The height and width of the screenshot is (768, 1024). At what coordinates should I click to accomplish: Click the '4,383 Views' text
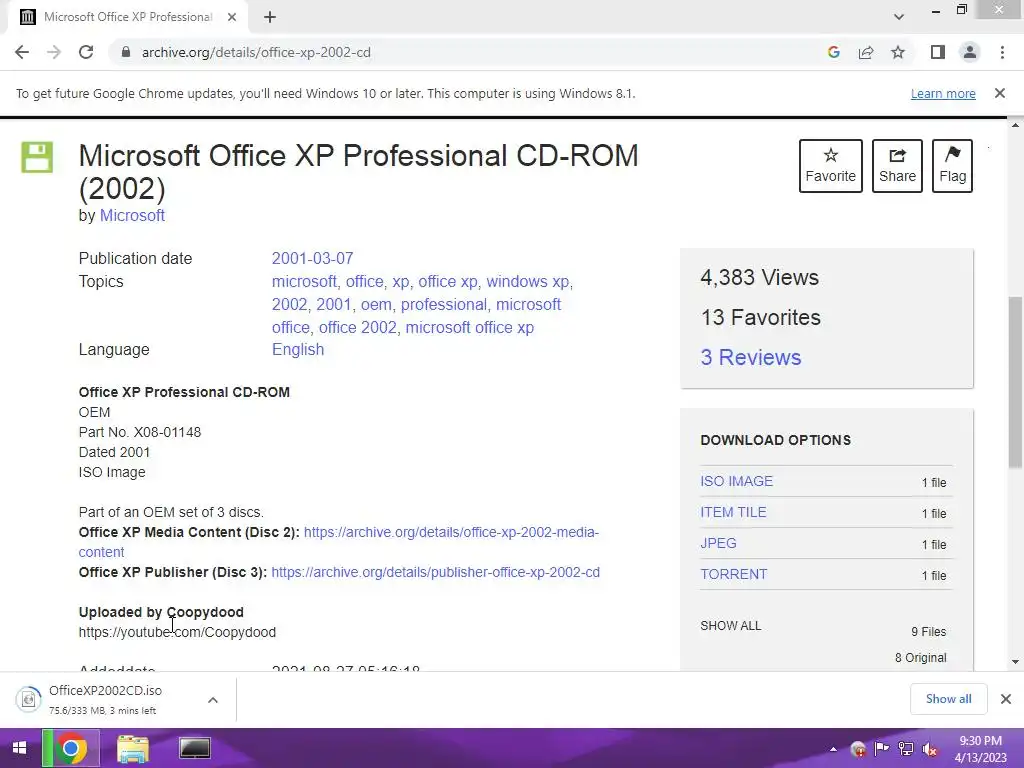(760, 278)
